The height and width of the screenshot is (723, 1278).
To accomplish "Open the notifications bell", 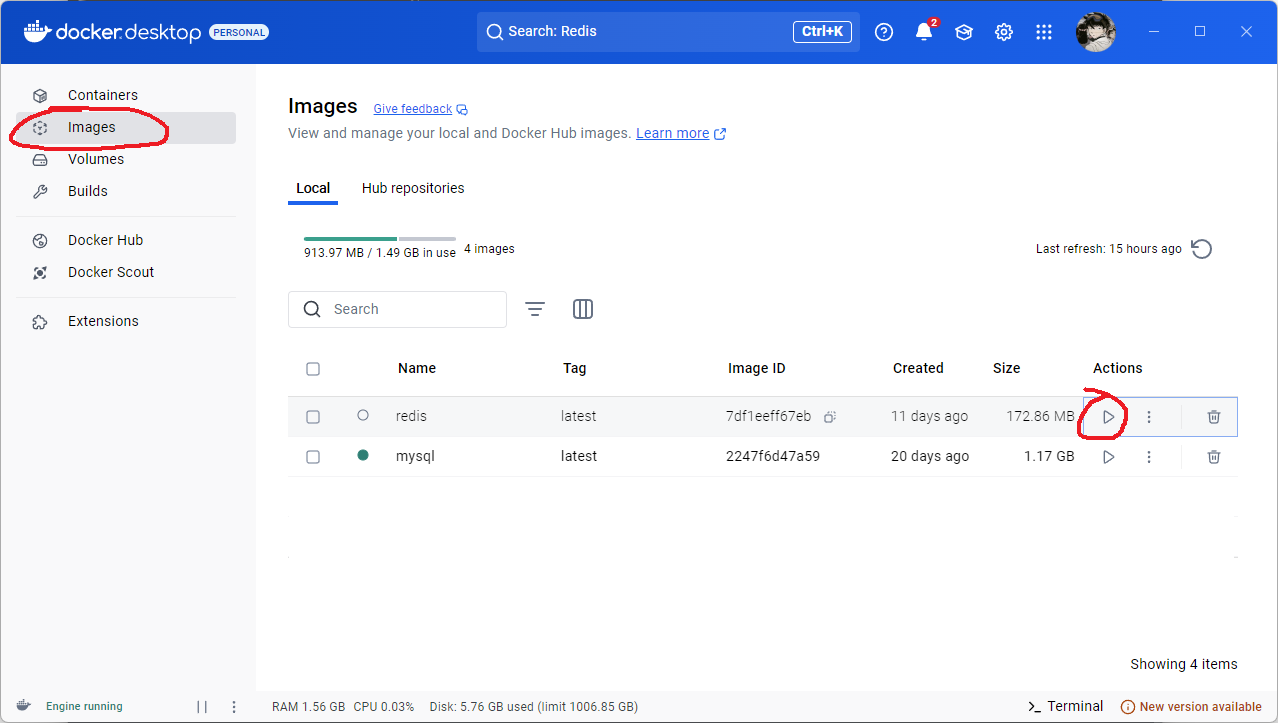I will (x=923, y=32).
